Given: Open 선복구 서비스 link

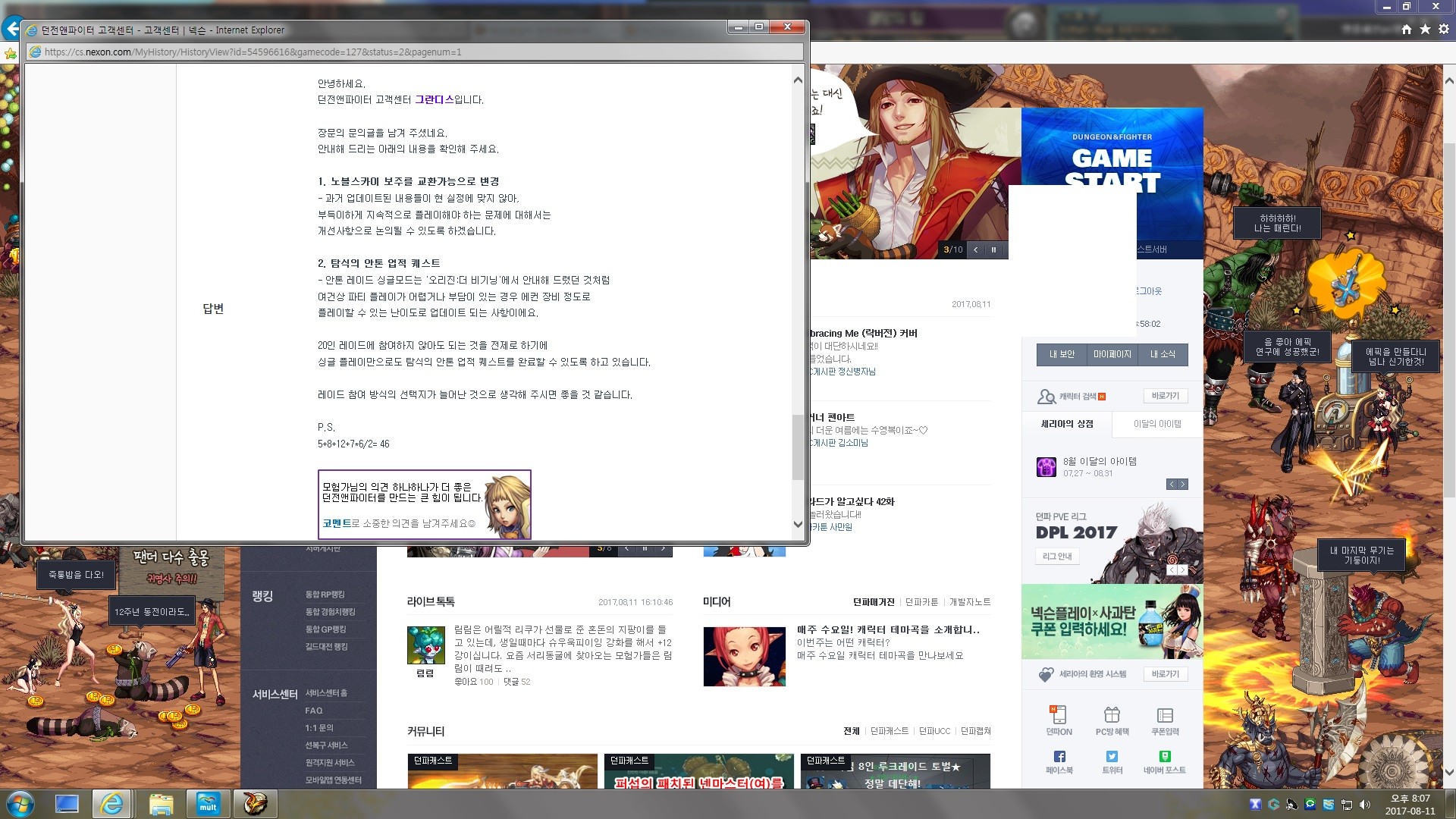Looking at the screenshot, I should (326, 745).
